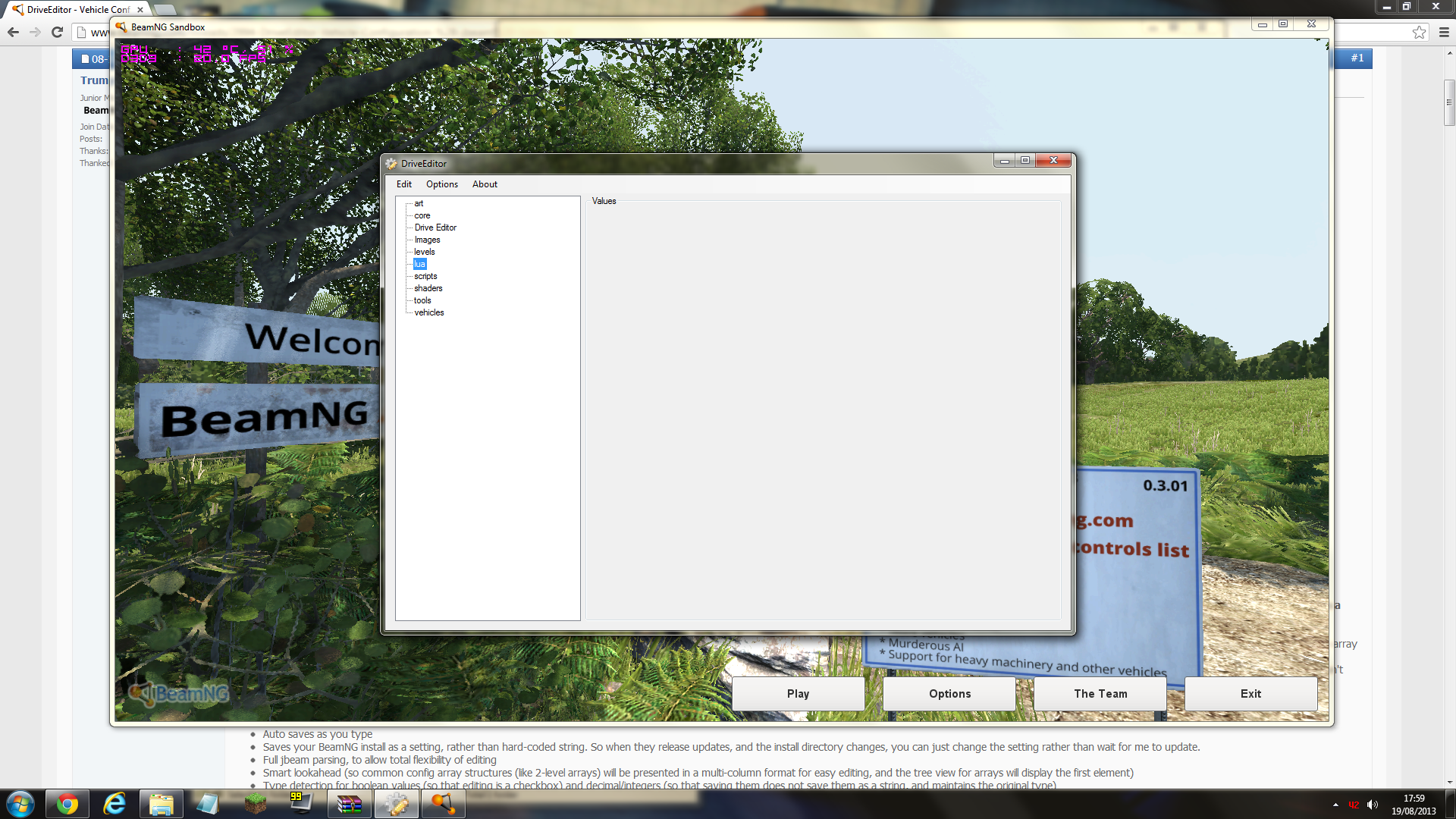Select the tools folder in the tree
Image resolution: width=1456 pixels, height=819 pixels.
tap(422, 300)
